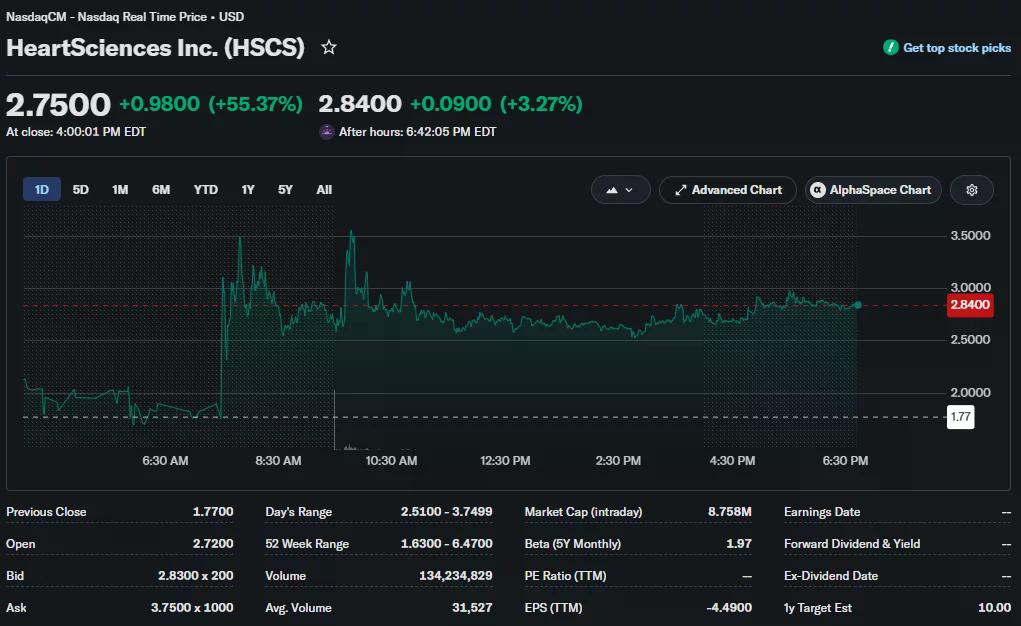Click the 1.77 previous close chart label
Image resolution: width=1021 pixels, height=626 pixels.
[960, 417]
